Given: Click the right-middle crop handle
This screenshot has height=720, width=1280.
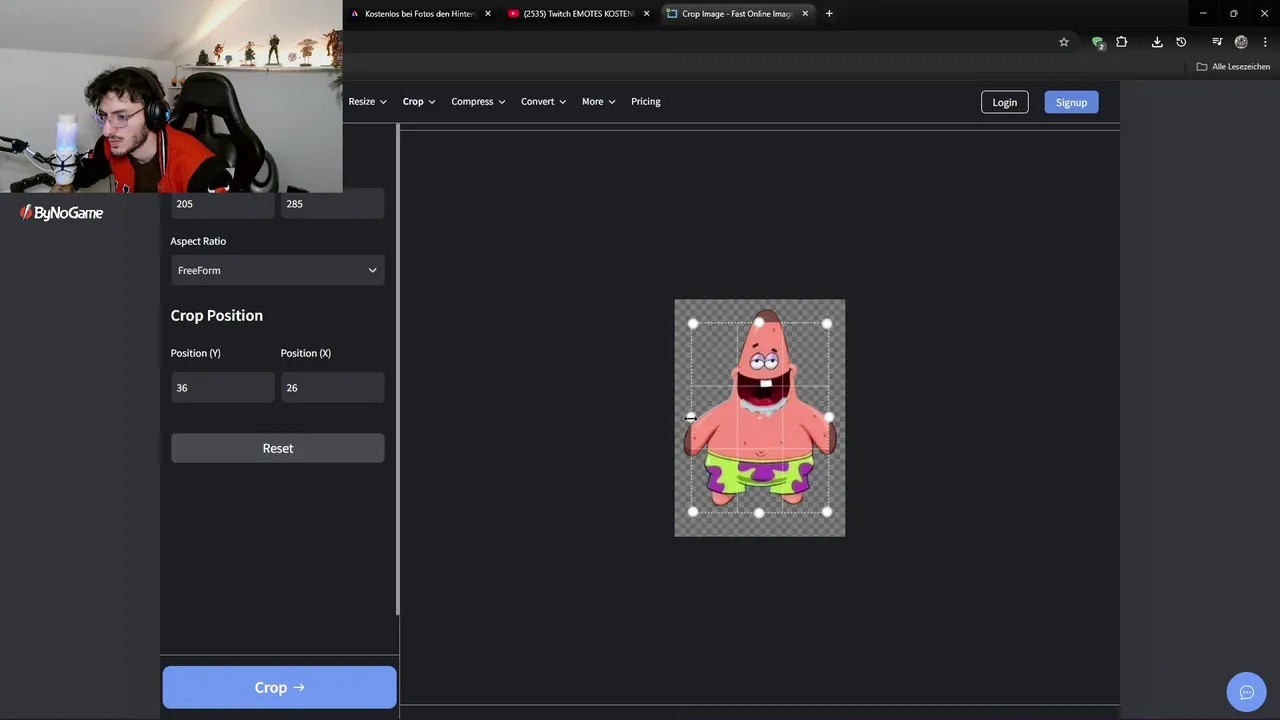Looking at the screenshot, I should tap(828, 417).
